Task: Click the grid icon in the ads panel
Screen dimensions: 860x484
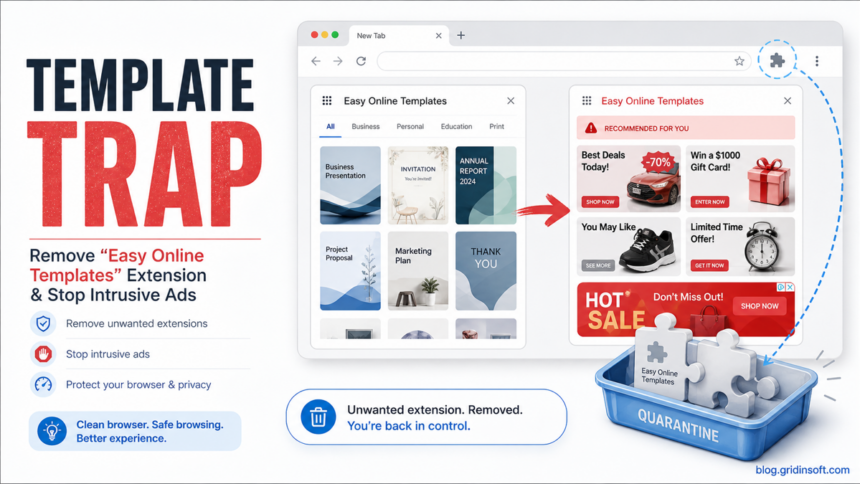Action: tap(587, 100)
